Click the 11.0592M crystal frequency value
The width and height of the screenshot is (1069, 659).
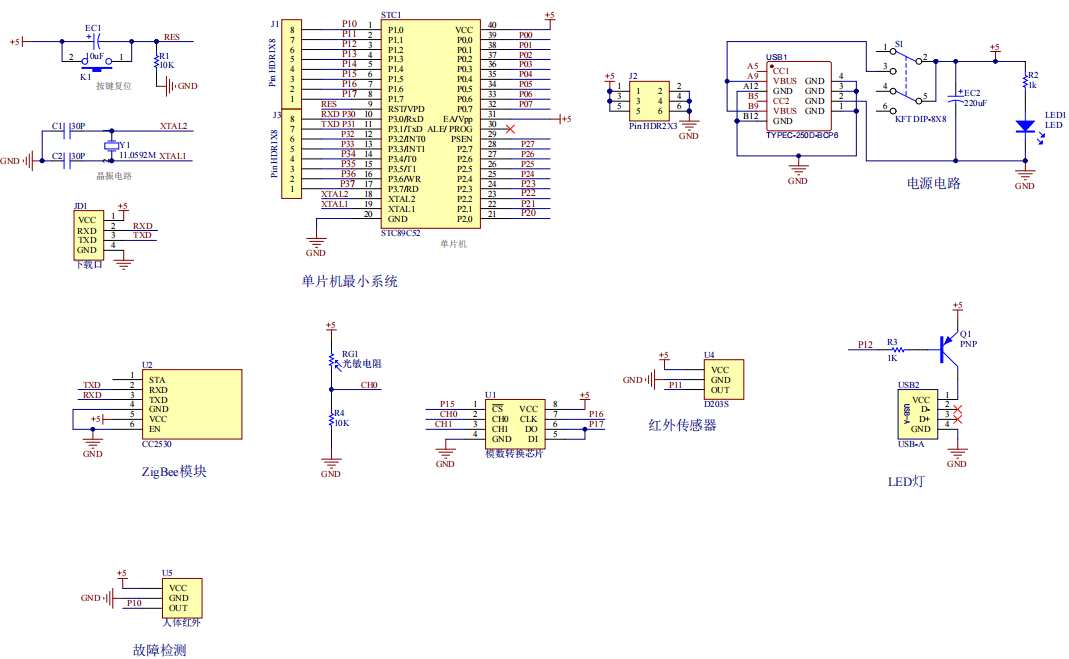coord(138,155)
